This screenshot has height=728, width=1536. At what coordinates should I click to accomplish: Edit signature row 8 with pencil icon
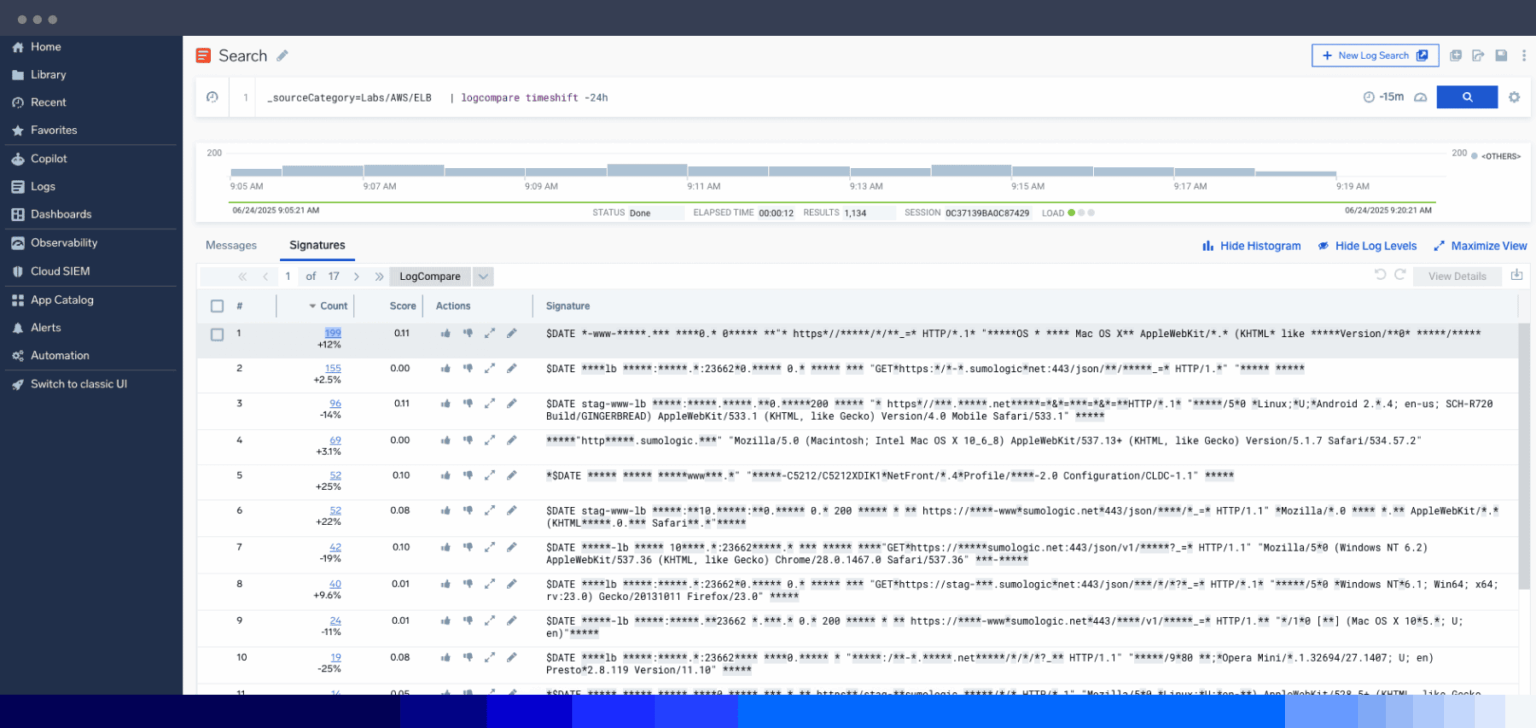point(512,583)
